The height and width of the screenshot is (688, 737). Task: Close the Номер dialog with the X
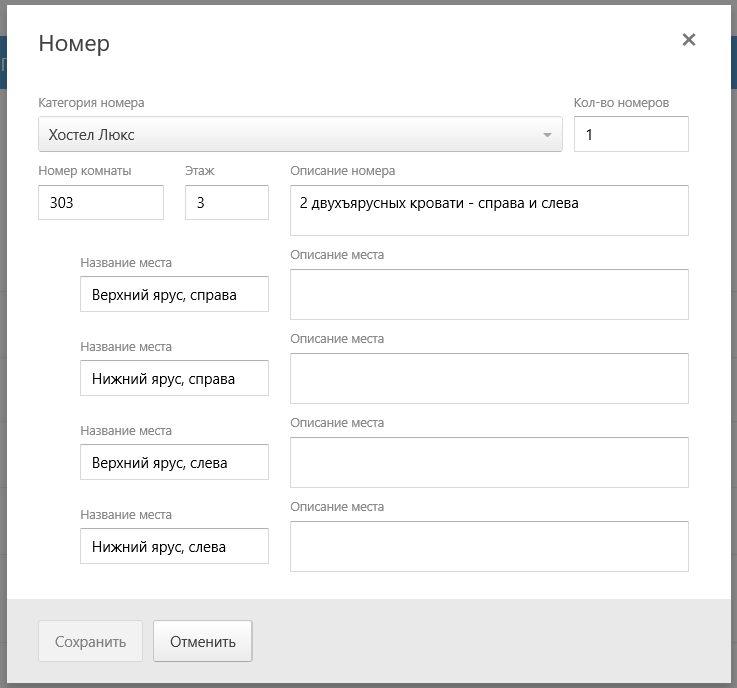[688, 40]
